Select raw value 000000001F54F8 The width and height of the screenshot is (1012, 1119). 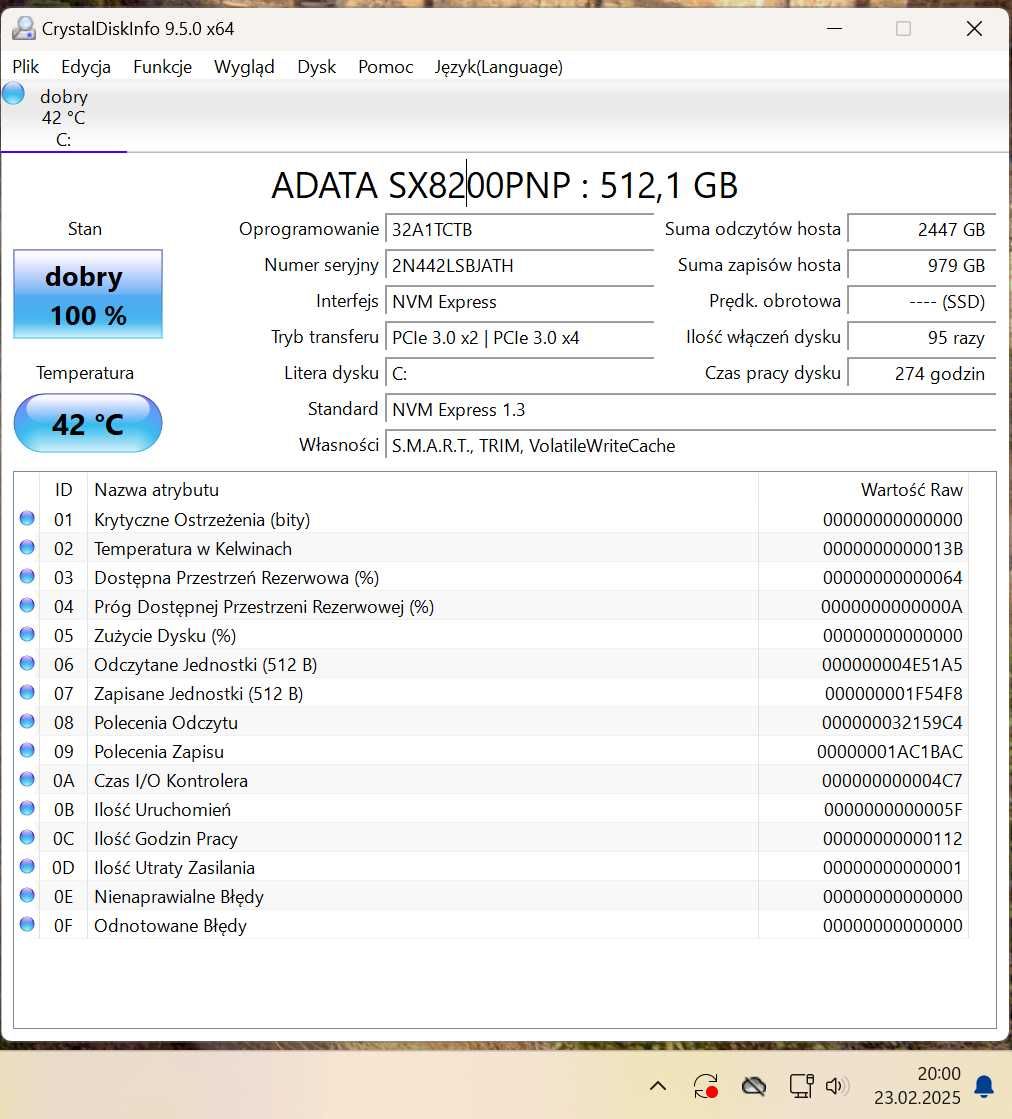(x=894, y=694)
